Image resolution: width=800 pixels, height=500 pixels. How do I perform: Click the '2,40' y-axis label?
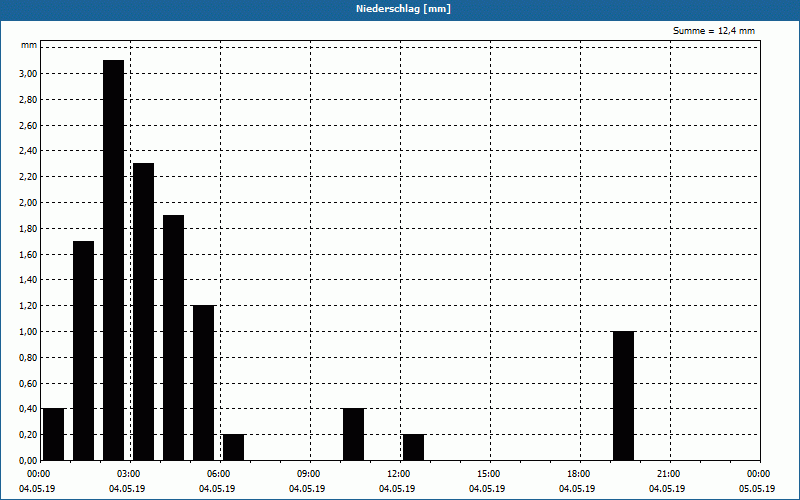tap(28, 151)
